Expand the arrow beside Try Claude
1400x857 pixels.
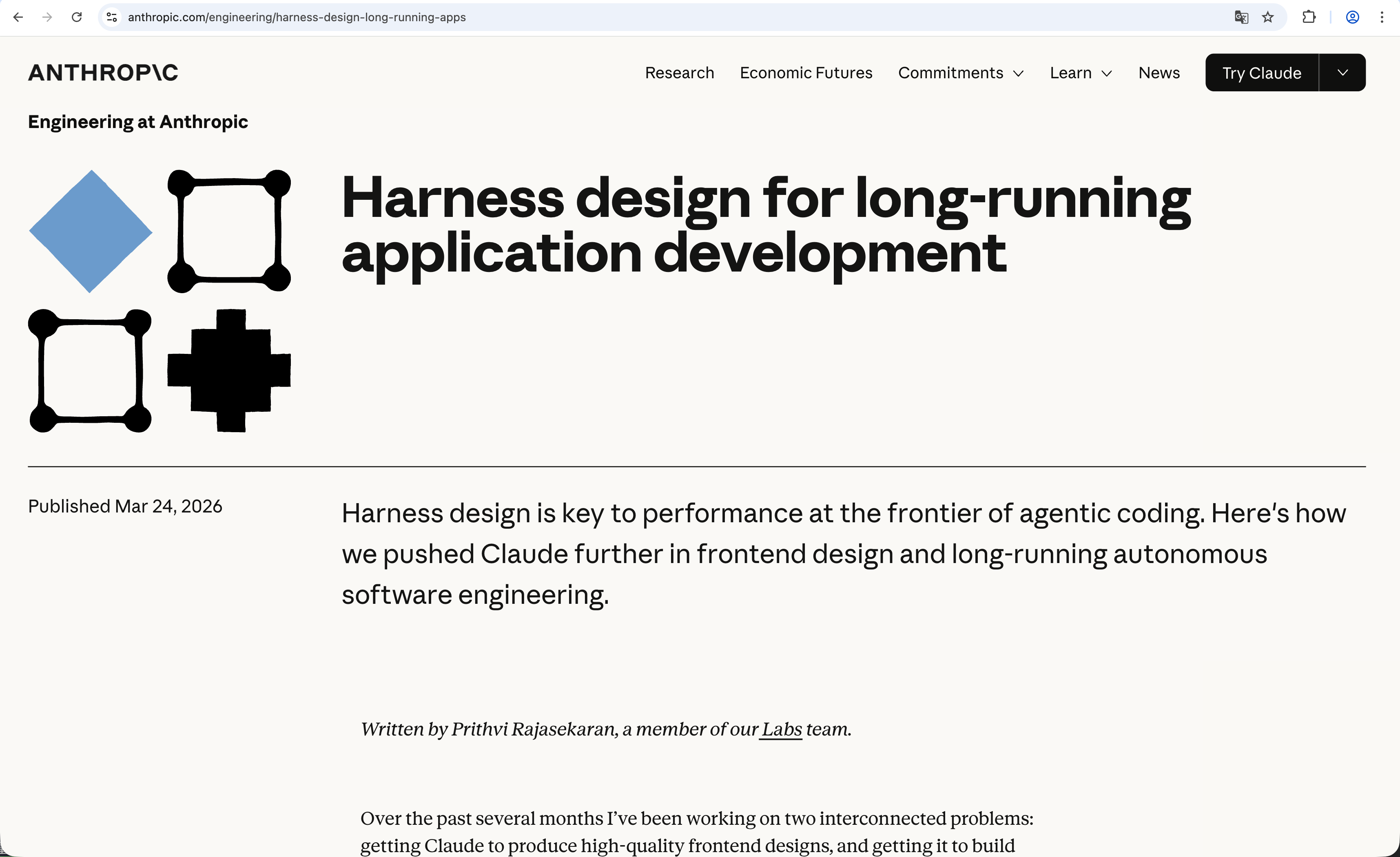(1342, 73)
